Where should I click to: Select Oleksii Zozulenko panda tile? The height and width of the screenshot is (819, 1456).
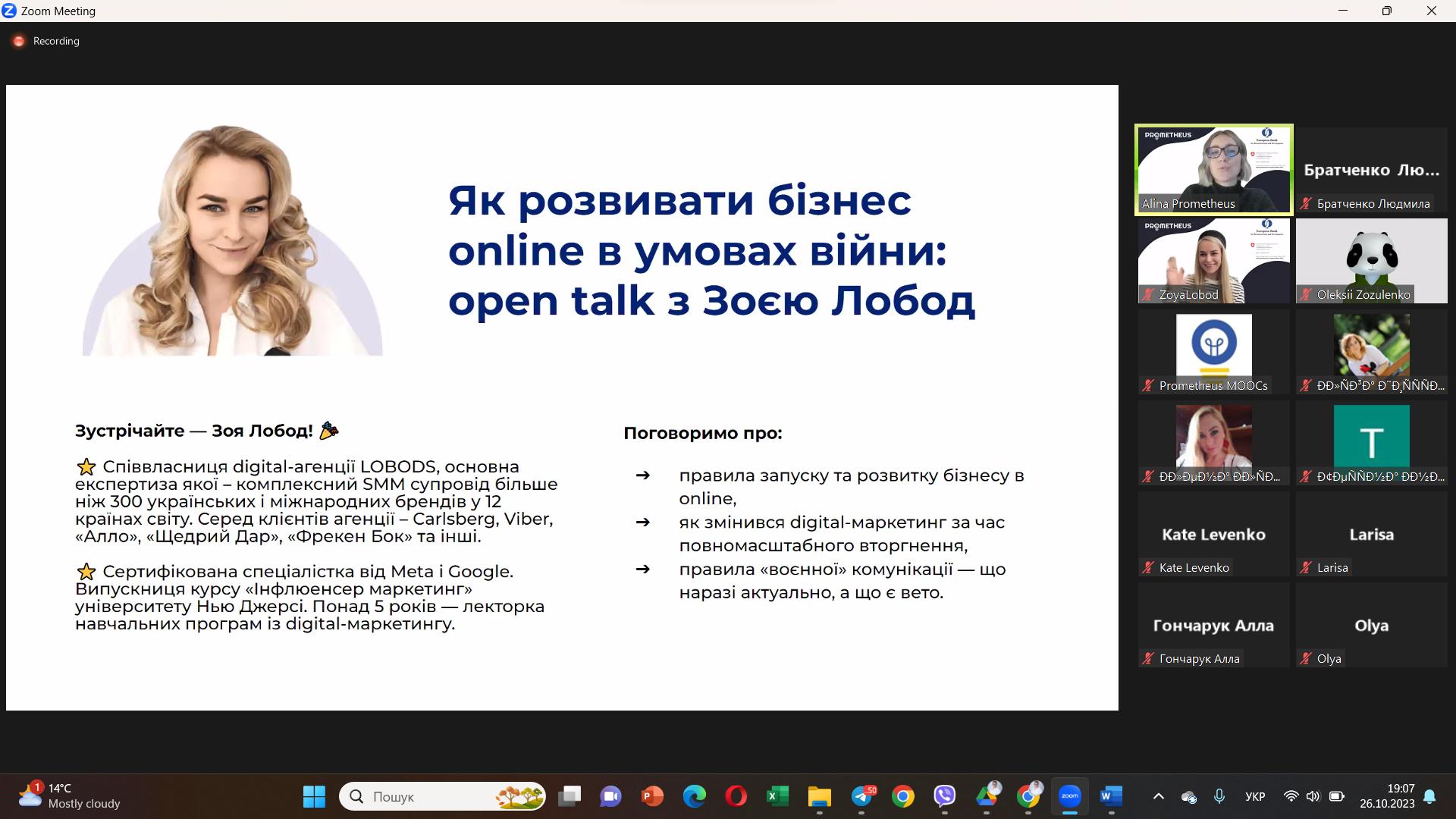tap(1371, 261)
